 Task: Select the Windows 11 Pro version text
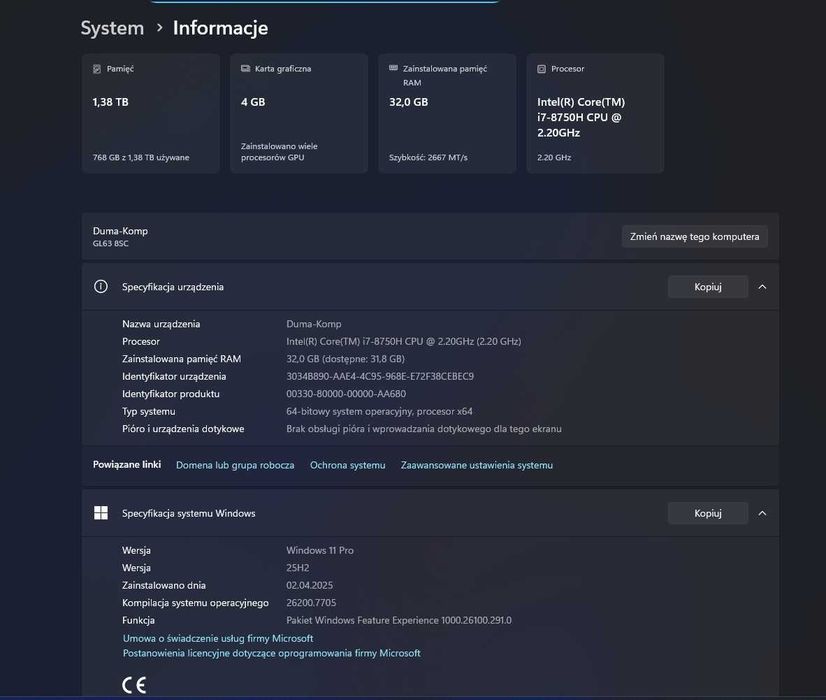click(x=320, y=550)
